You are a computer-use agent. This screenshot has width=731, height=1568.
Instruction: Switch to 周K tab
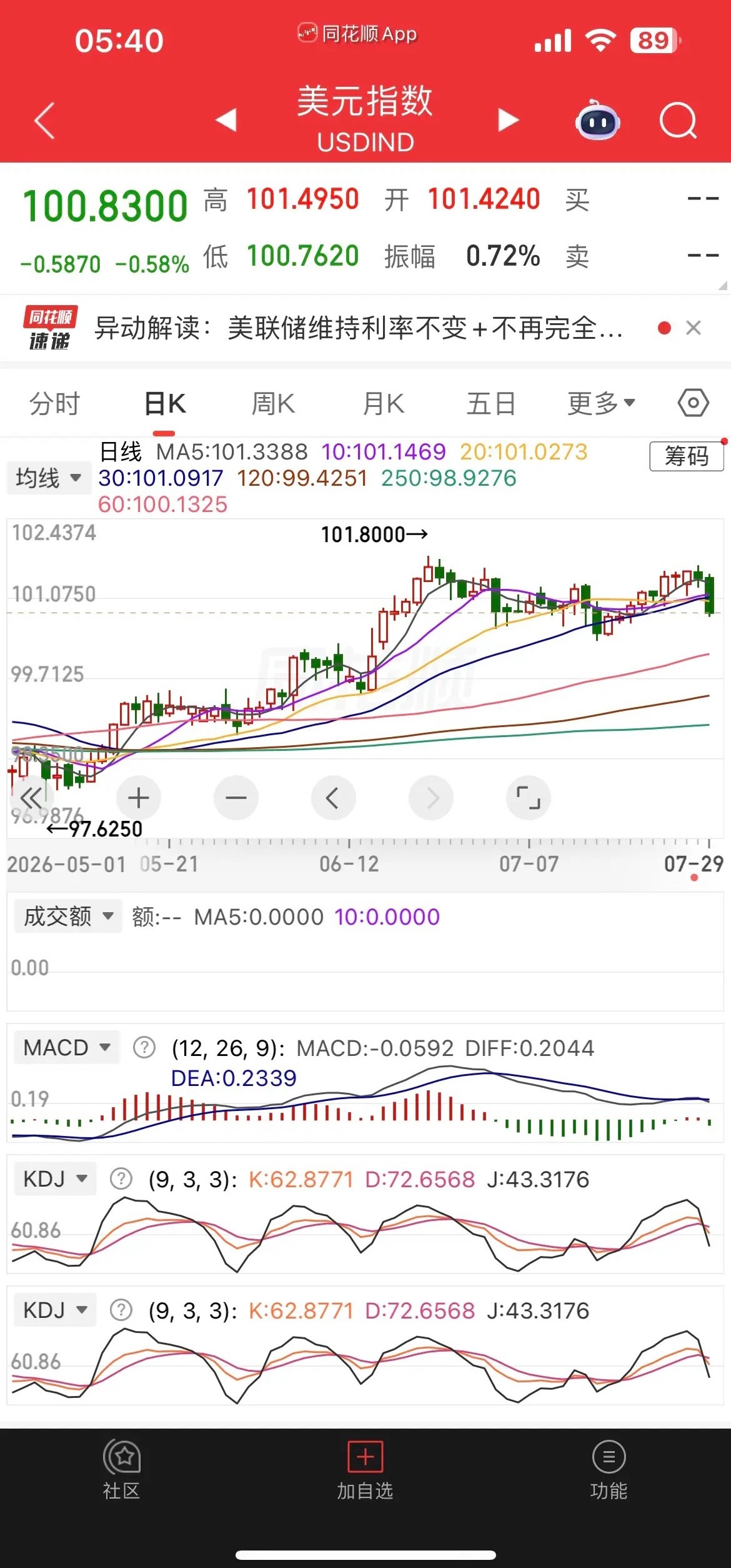coord(272,403)
